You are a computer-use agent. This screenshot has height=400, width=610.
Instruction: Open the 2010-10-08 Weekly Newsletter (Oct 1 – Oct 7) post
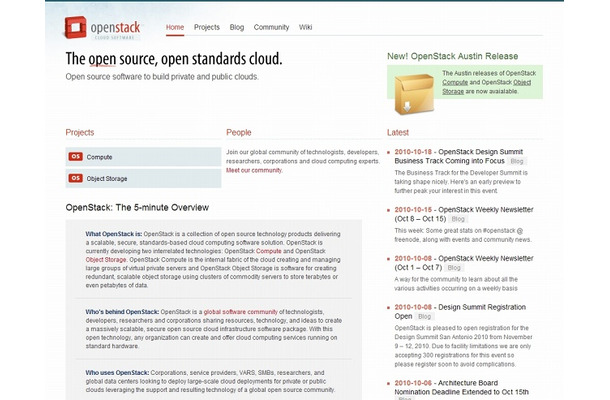click(x=464, y=263)
